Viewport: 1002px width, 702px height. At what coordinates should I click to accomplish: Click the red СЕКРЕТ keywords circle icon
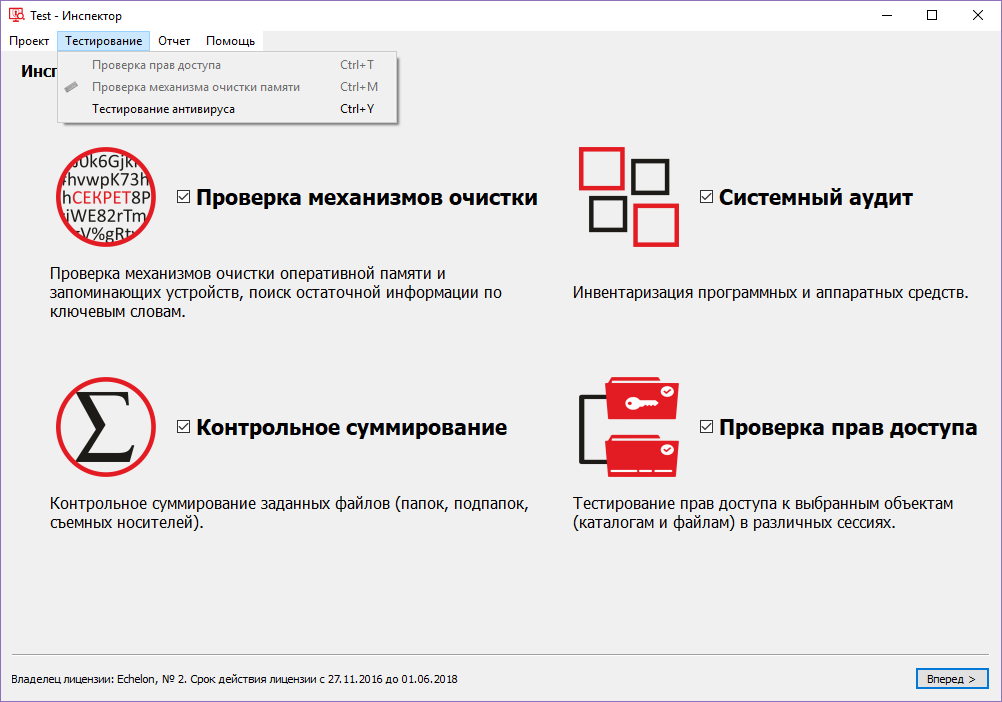[x=105, y=197]
